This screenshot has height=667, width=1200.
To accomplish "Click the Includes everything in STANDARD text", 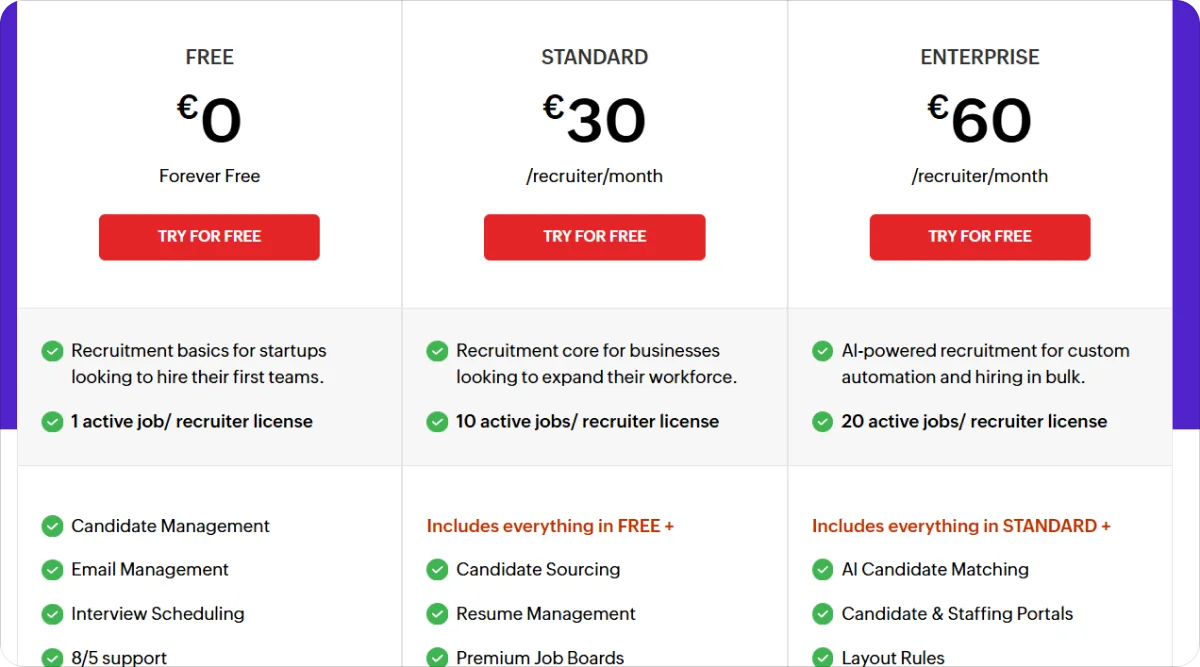I will click(x=960, y=526).
